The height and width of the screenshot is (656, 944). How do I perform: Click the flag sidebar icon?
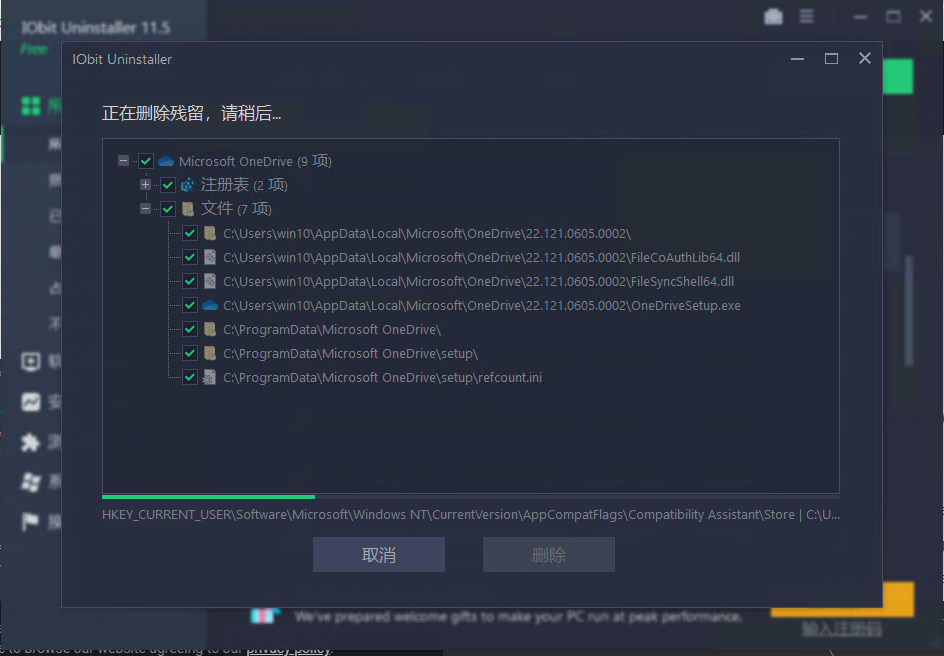pyautogui.click(x=31, y=521)
